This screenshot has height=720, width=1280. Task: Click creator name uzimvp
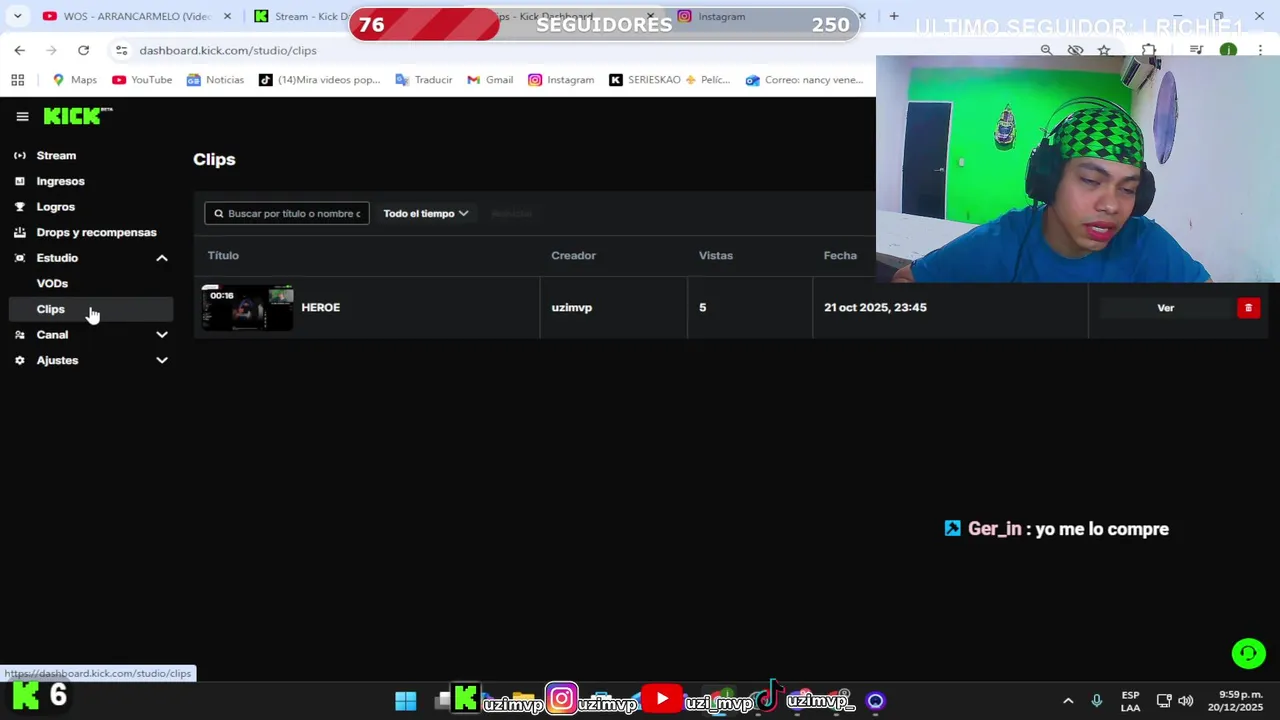point(572,308)
